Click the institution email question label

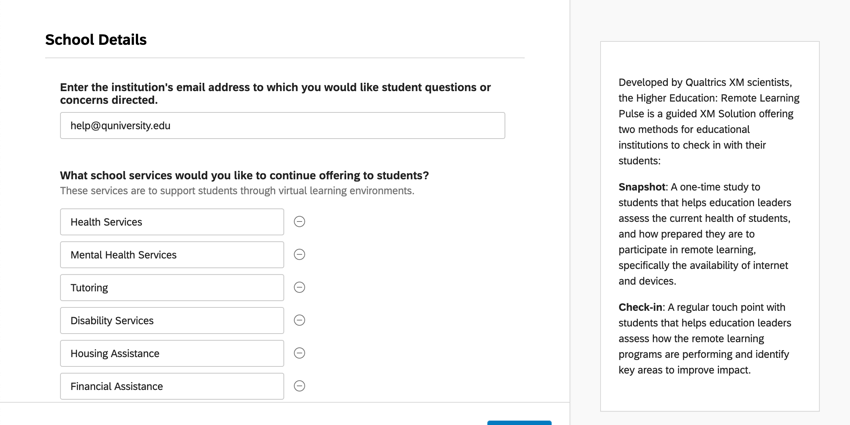click(275, 93)
